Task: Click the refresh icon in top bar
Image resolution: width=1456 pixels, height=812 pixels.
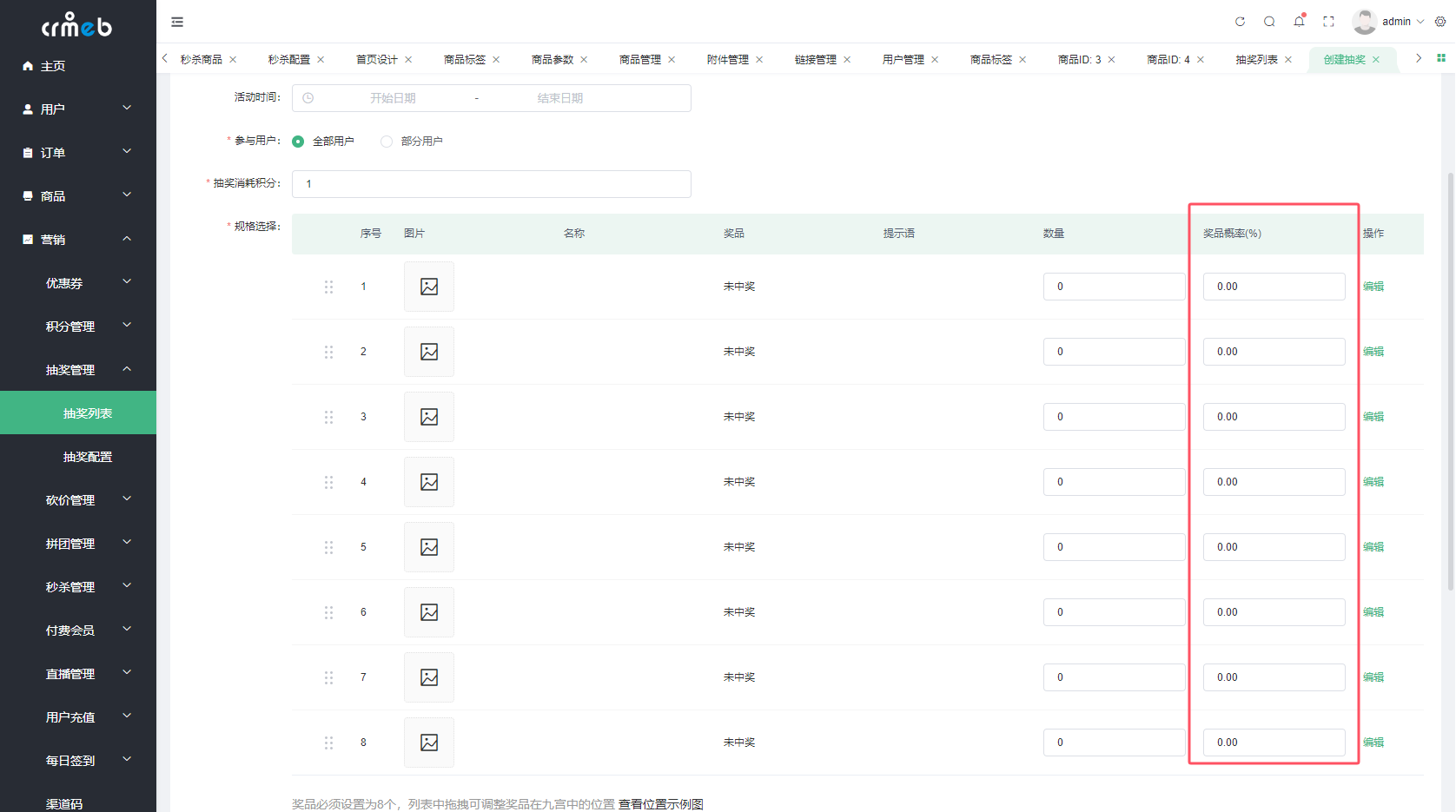Action: click(1240, 22)
